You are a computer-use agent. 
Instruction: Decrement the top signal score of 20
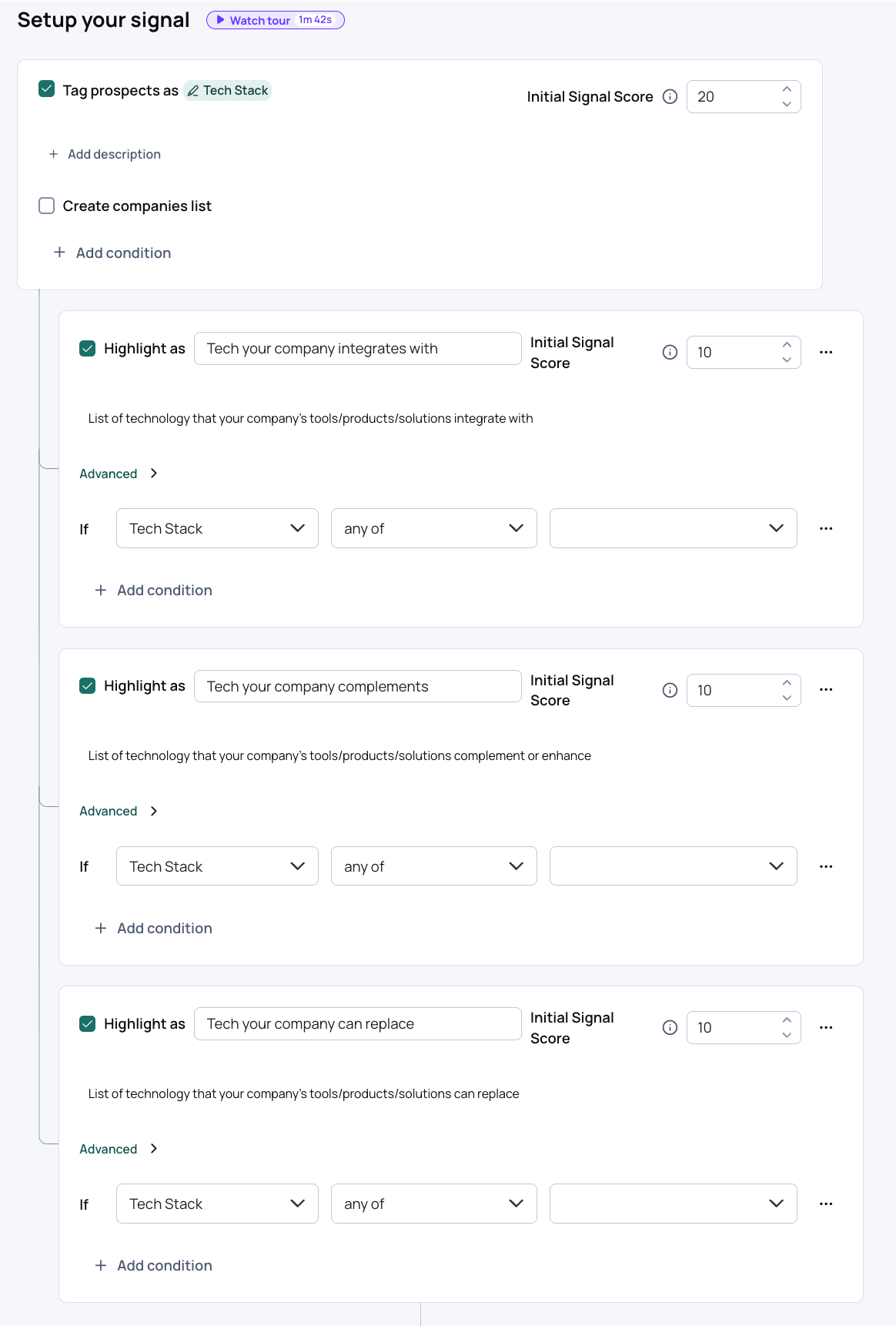[x=787, y=104]
